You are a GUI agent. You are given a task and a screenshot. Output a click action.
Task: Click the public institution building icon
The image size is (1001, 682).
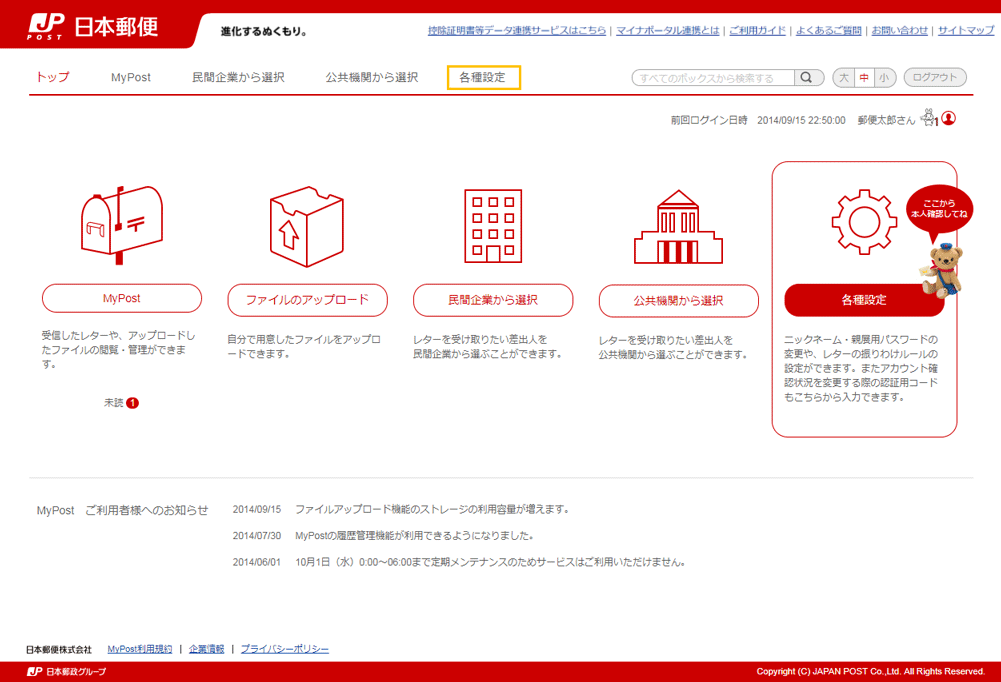pyautogui.click(x=679, y=227)
